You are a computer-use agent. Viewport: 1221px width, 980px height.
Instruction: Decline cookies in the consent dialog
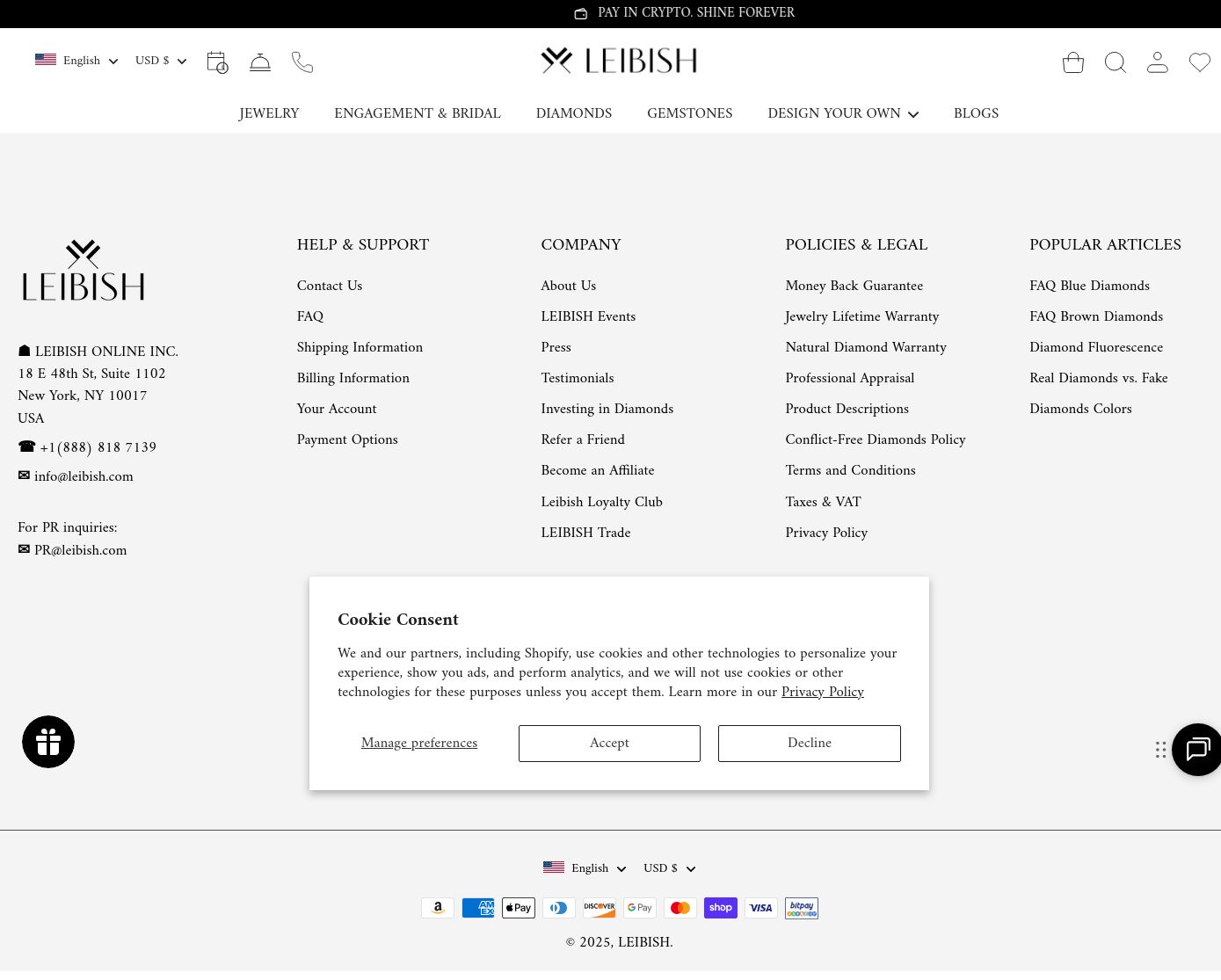pos(809,744)
